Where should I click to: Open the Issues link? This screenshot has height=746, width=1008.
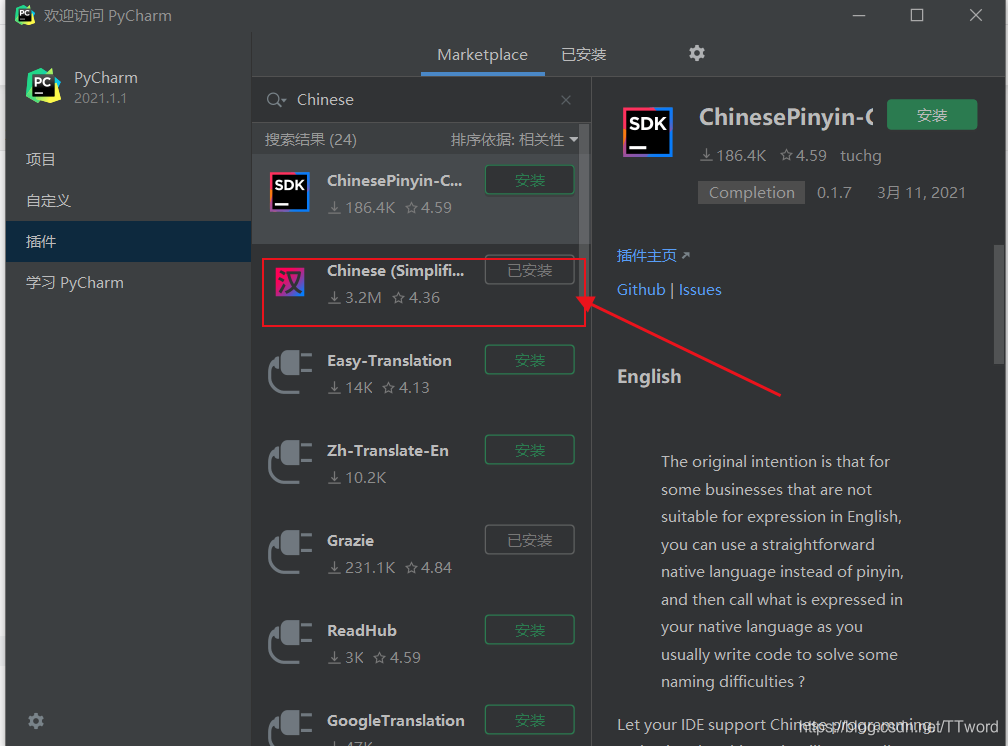coord(700,289)
